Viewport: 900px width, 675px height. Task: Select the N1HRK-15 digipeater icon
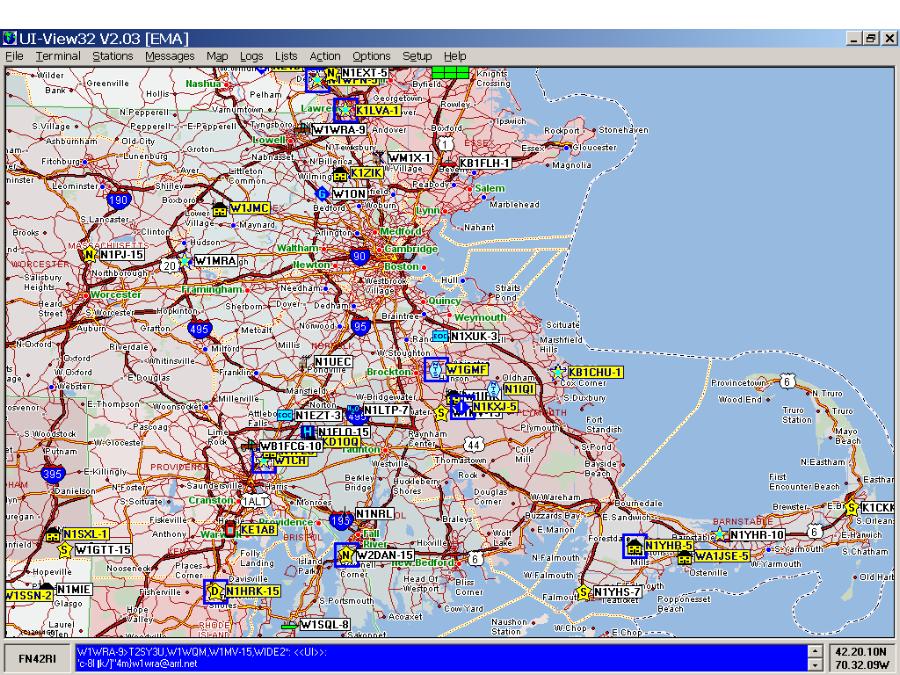[214, 592]
